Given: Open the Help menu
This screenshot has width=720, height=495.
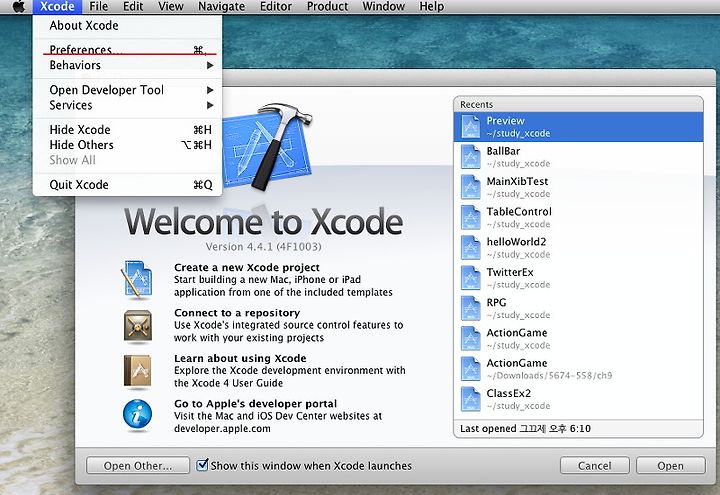Looking at the screenshot, I should tap(432, 6).
